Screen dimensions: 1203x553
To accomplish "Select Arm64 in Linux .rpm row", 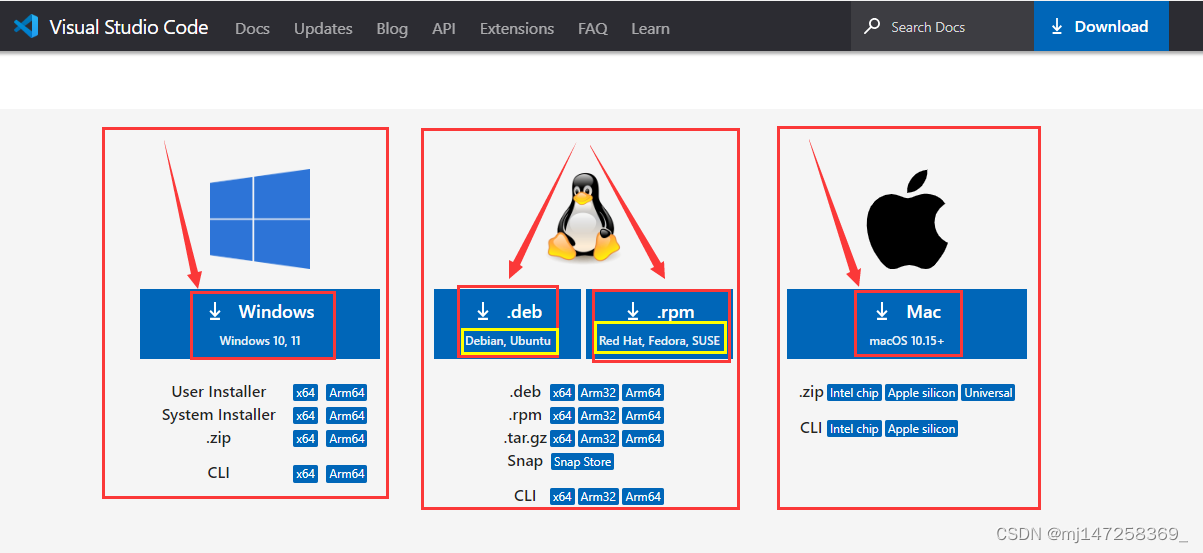I will [643, 415].
